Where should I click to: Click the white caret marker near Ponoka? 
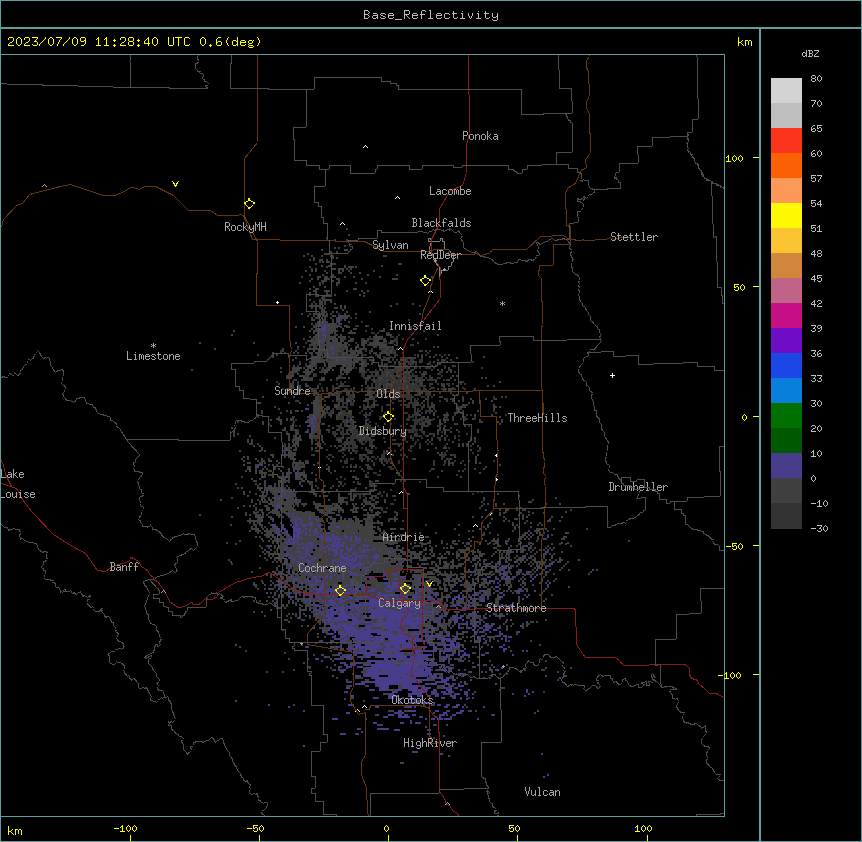[x=365, y=147]
